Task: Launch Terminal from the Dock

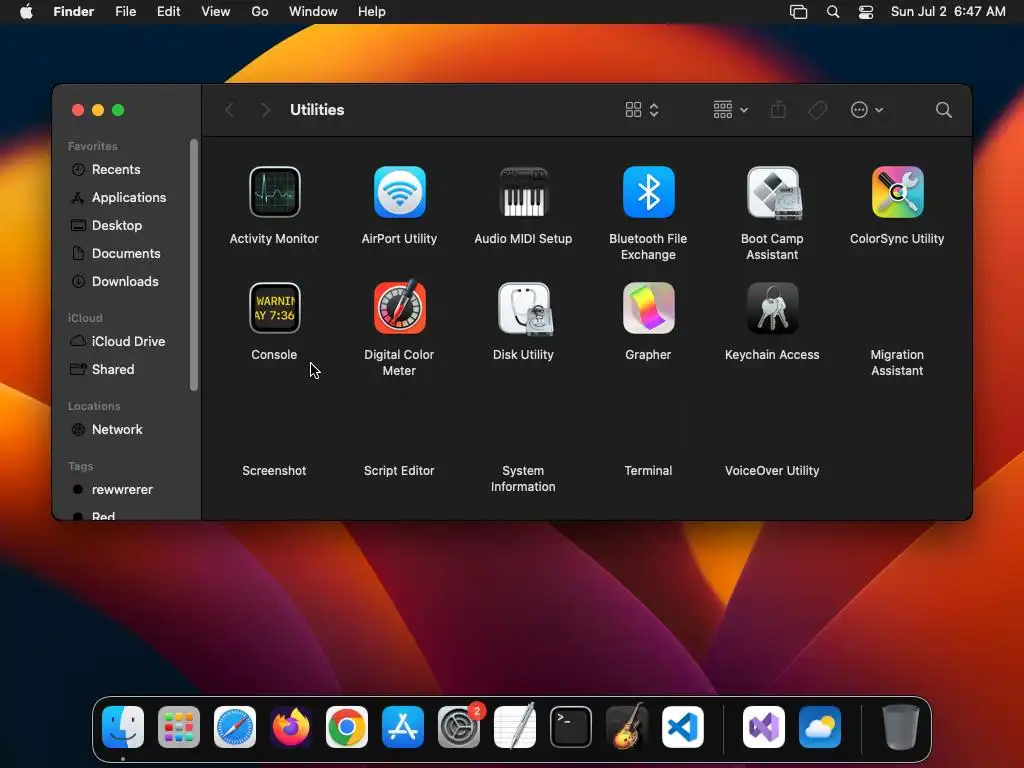Action: 571,727
